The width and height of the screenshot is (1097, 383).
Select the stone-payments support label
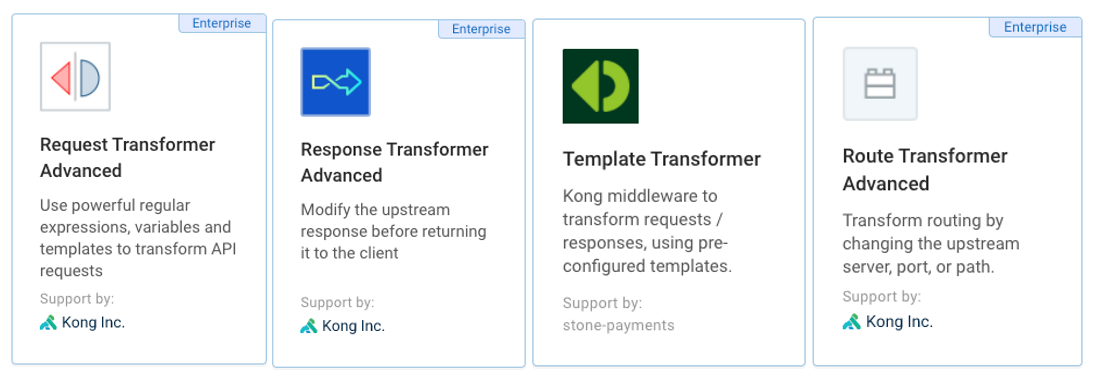[618, 325]
